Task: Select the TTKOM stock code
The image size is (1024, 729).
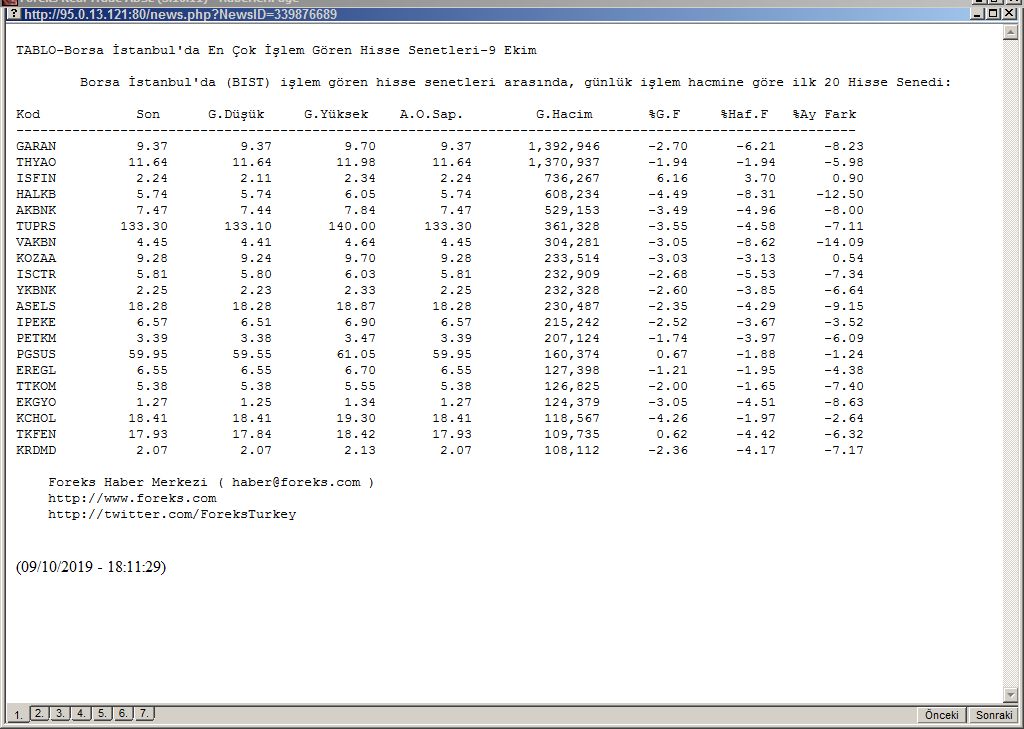Action: pos(36,387)
